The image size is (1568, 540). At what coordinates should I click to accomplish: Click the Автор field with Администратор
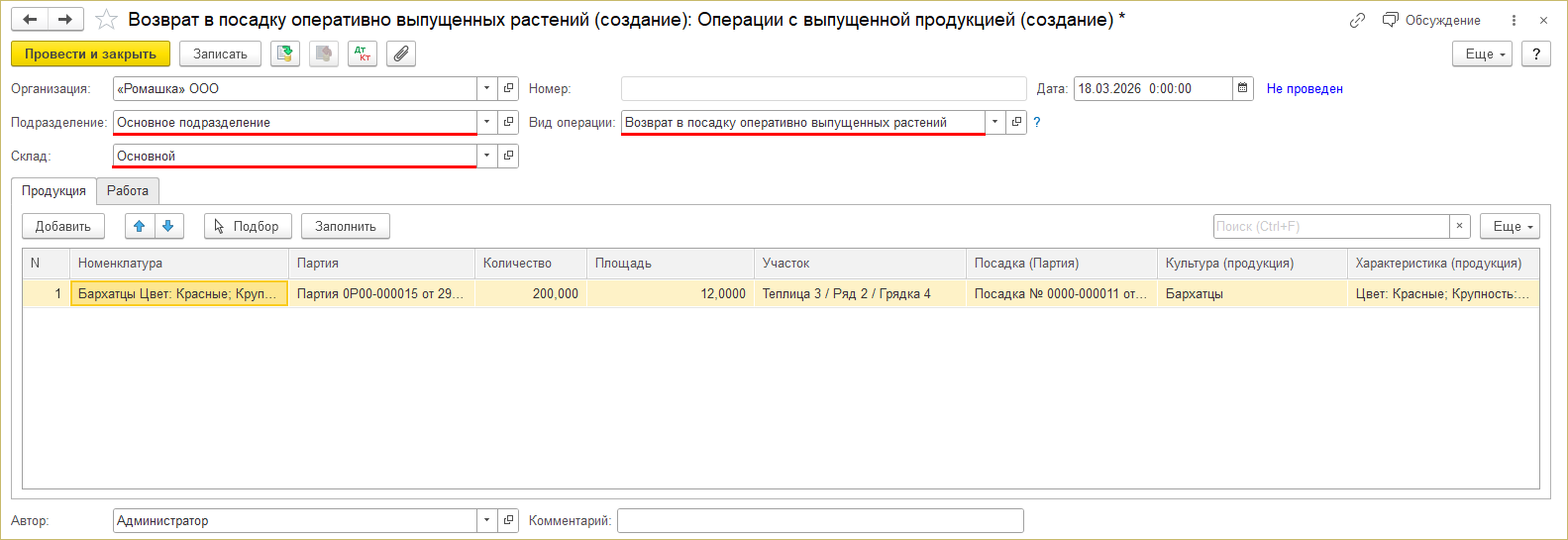[295, 520]
